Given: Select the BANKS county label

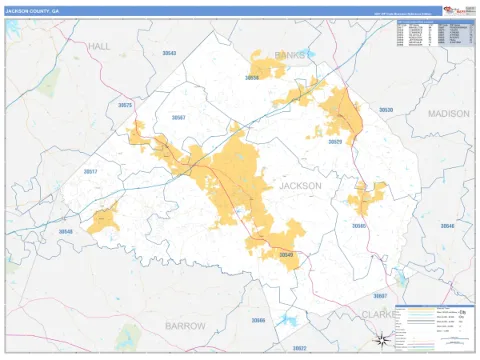Looking at the screenshot, I should click(290, 55).
